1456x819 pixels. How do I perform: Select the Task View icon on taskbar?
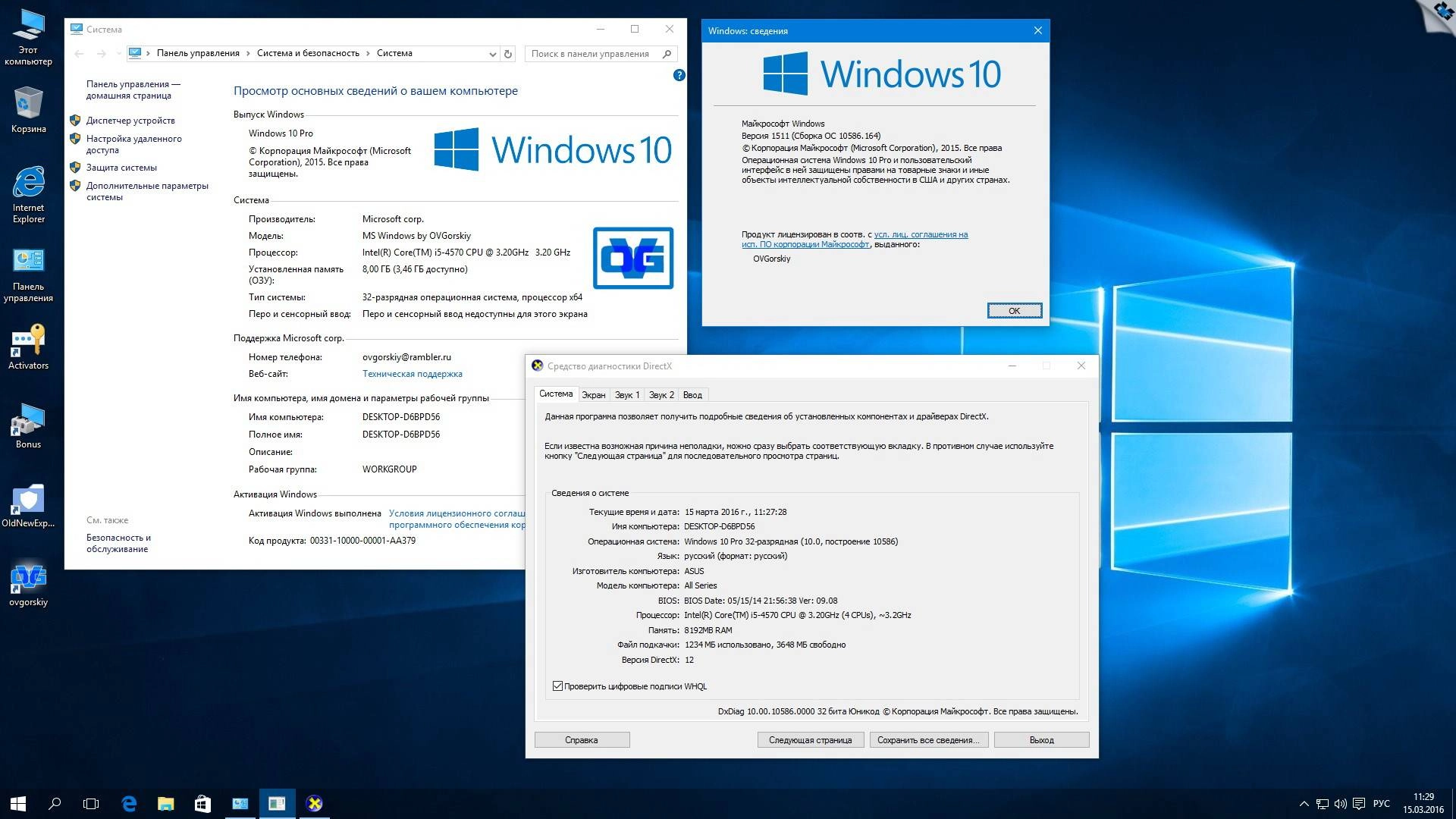91,803
